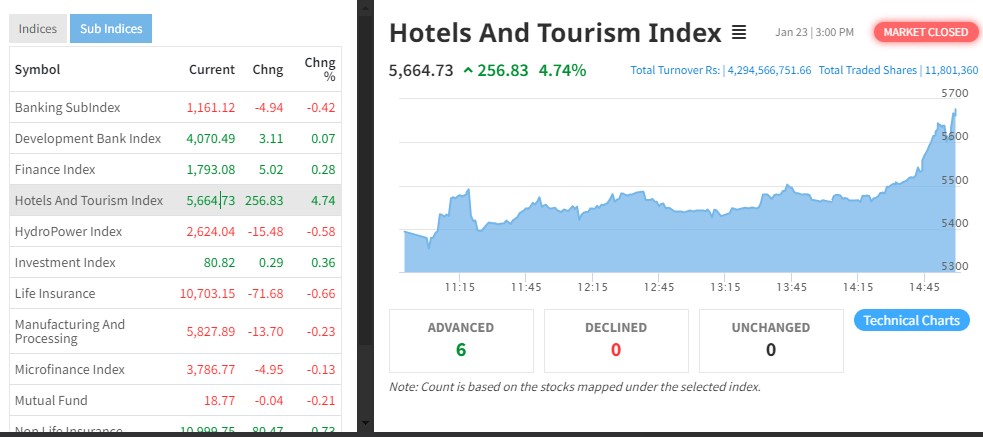Click the green up-arrow change indicator
The width and height of the screenshot is (983, 437).
coord(468,71)
